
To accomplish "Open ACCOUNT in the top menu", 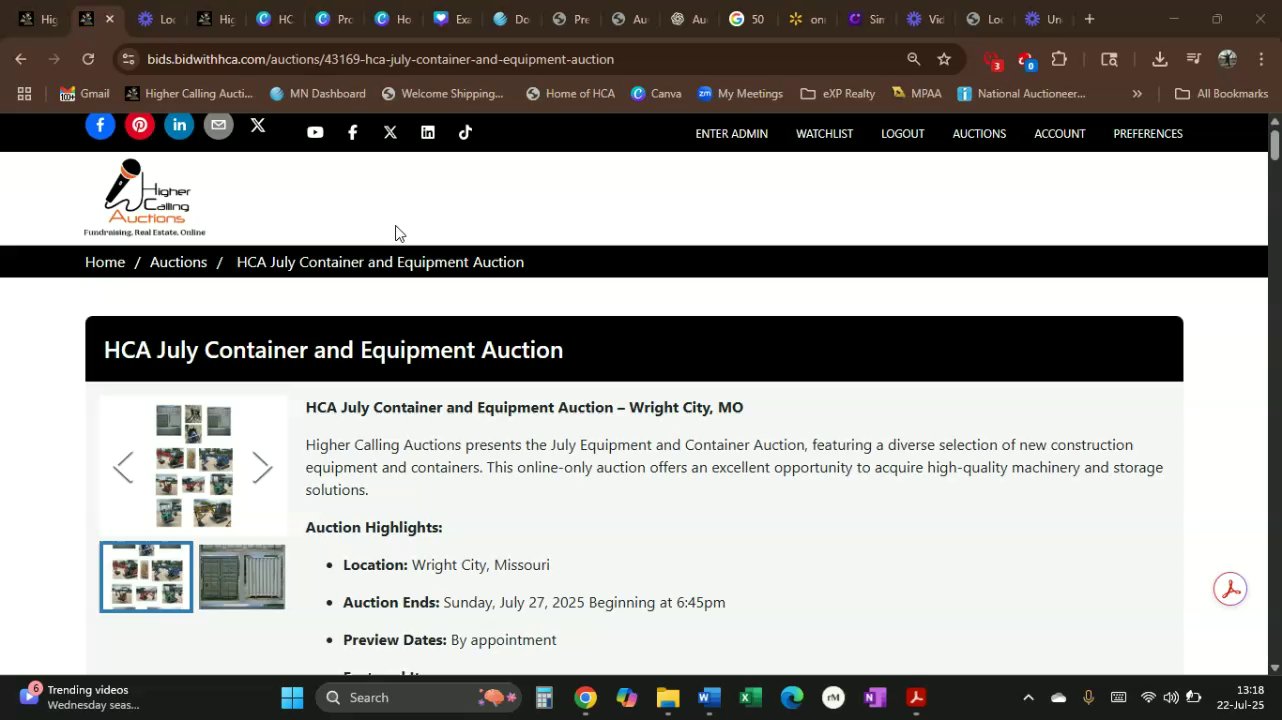I will pos(1060,133).
